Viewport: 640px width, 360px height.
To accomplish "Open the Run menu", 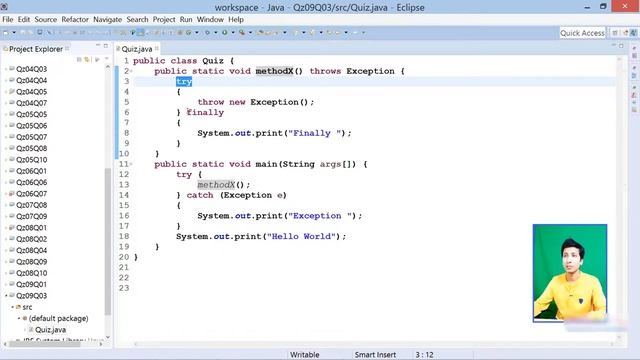I will 186,19.
